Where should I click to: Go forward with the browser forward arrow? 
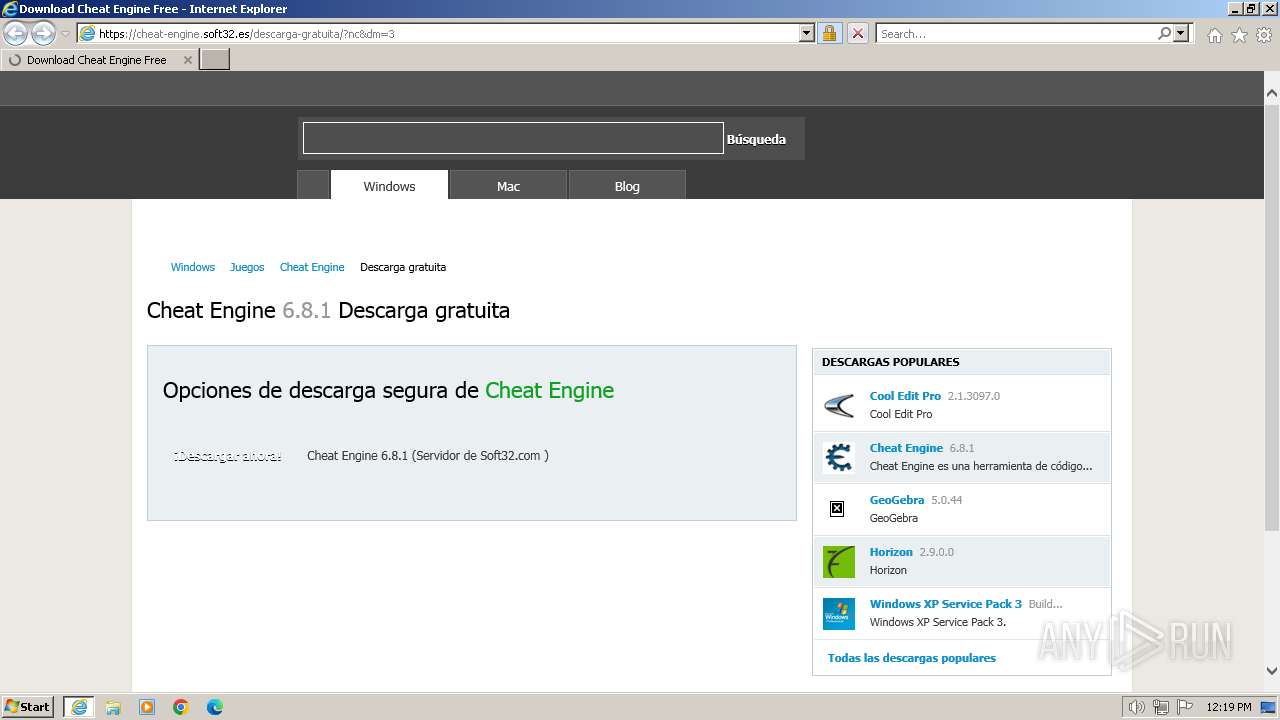43,33
